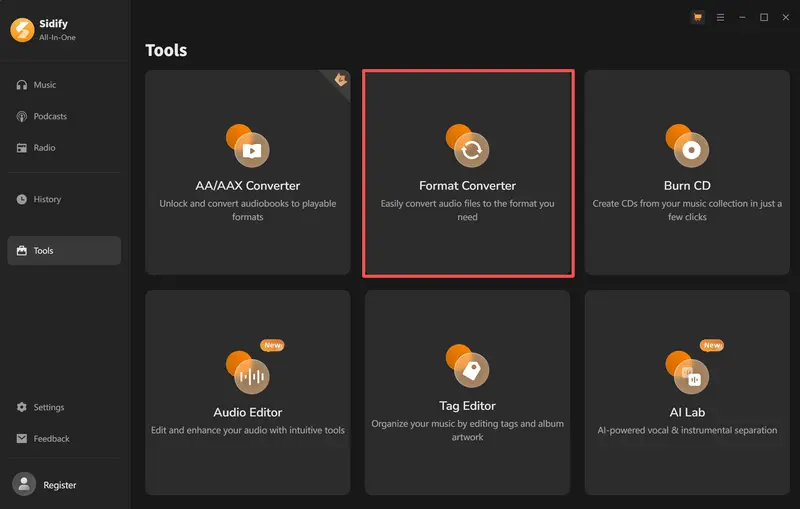Click the AI Lab title
The width and height of the screenshot is (800, 509).
[687, 412]
